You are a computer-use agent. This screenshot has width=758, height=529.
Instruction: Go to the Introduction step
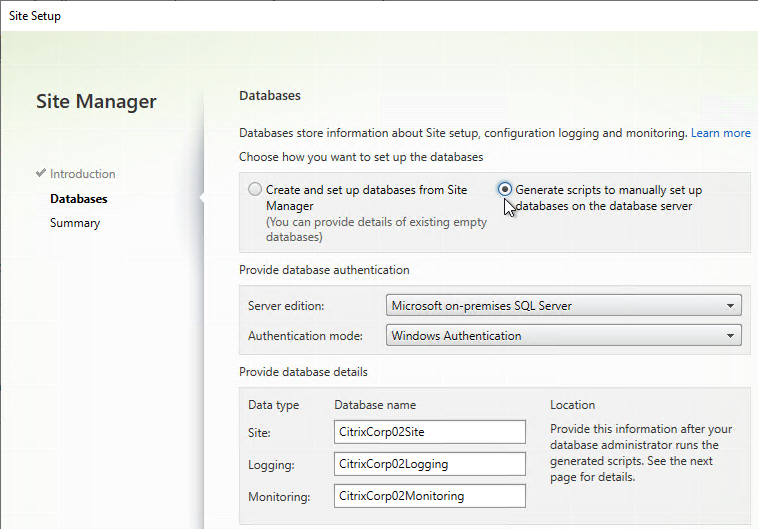pos(82,174)
